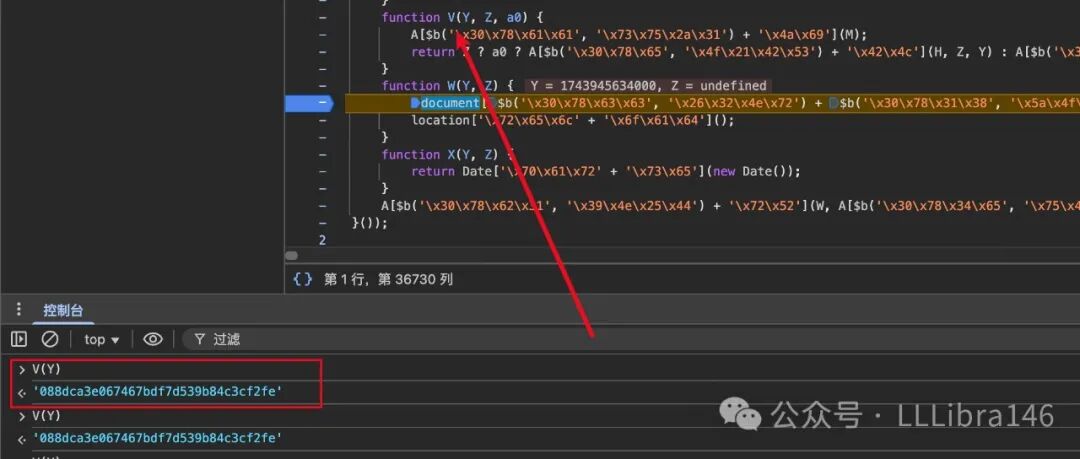Image resolution: width=1080 pixels, height=459 pixels.
Task: Toggle the console sidebar panel icon
Action: click(x=19, y=339)
